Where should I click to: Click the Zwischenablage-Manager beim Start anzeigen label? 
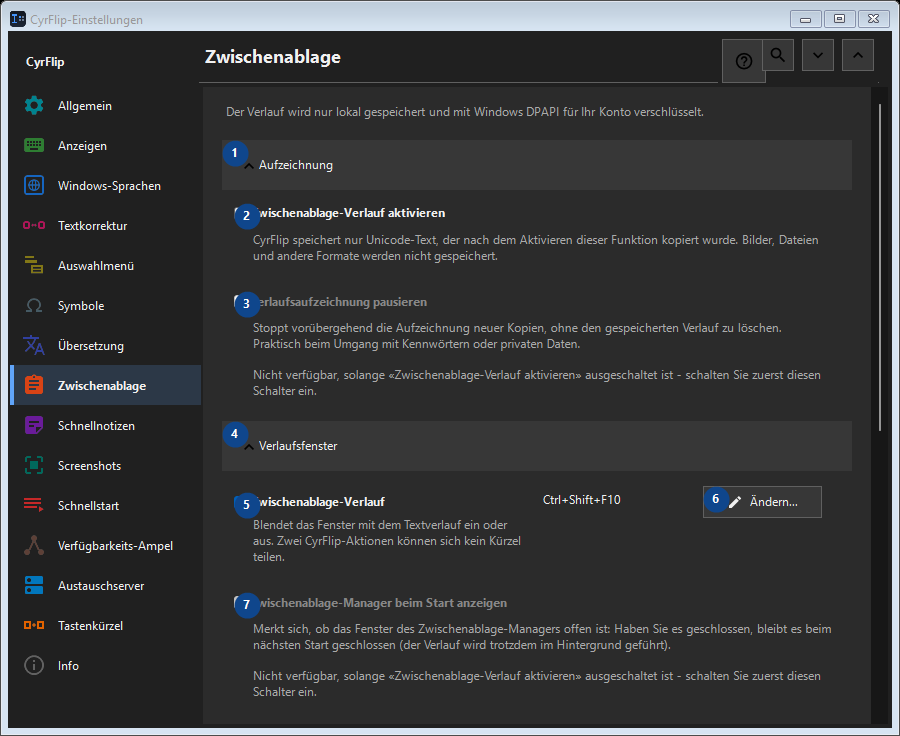point(380,603)
